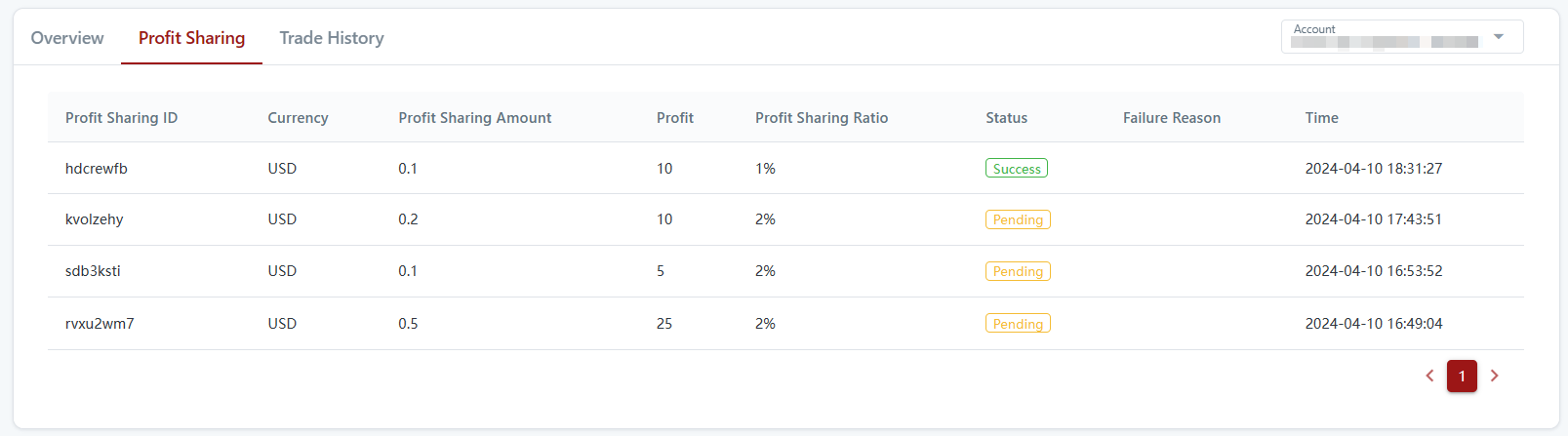Go to previous page arrow
Screen dimensions: 1568x436
pos(1429,376)
